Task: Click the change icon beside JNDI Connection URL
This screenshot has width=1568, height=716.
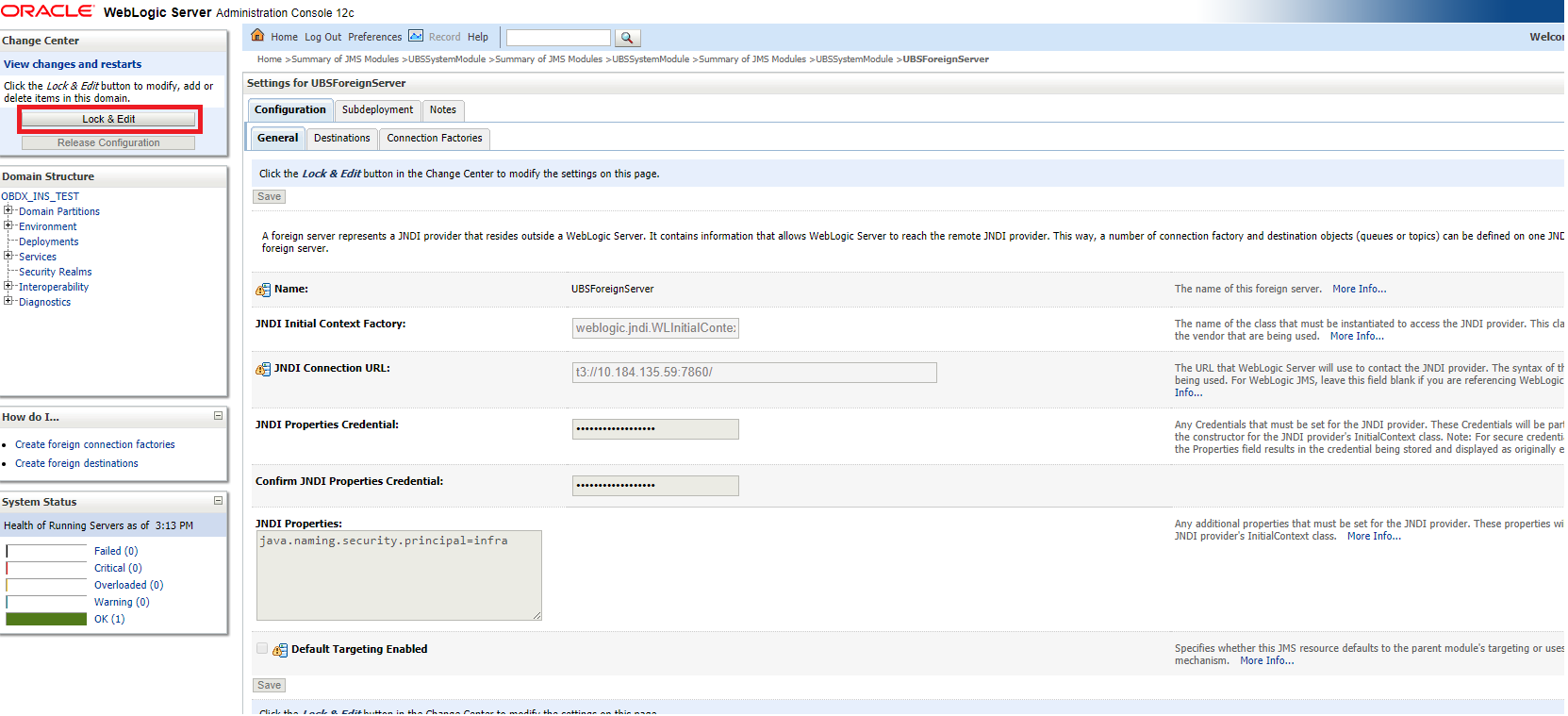Action: point(263,369)
